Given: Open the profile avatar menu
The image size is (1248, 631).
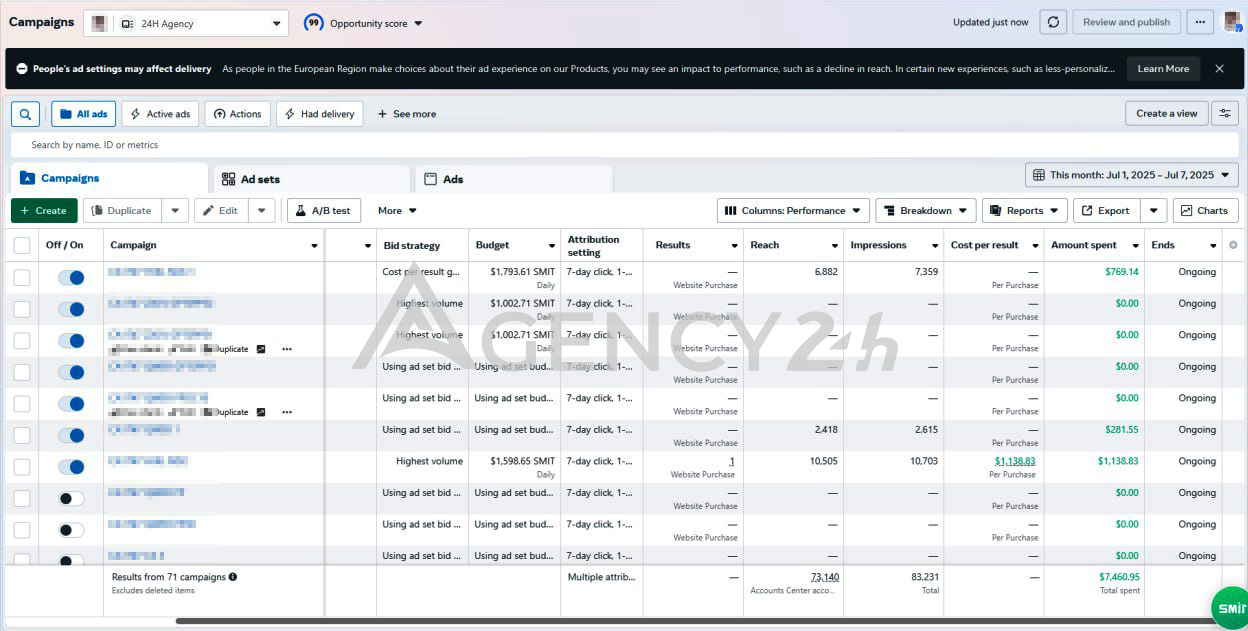Looking at the screenshot, I should pyautogui.click(x=1232, y=22).
